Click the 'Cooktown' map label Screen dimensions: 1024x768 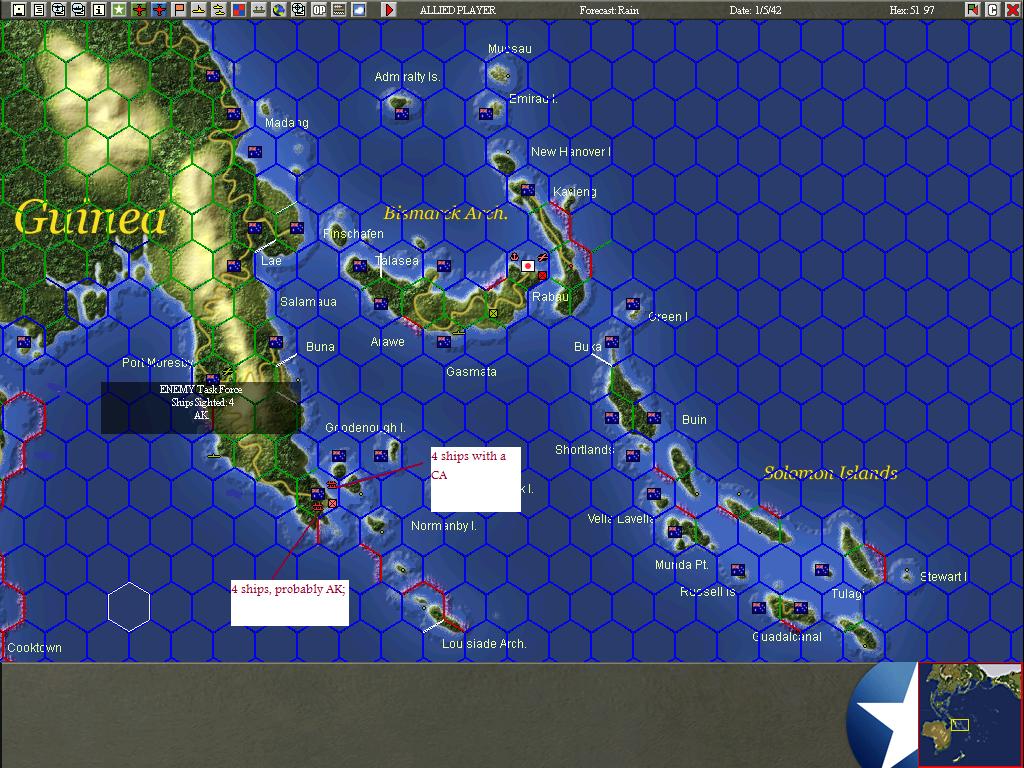pos(35,648)
